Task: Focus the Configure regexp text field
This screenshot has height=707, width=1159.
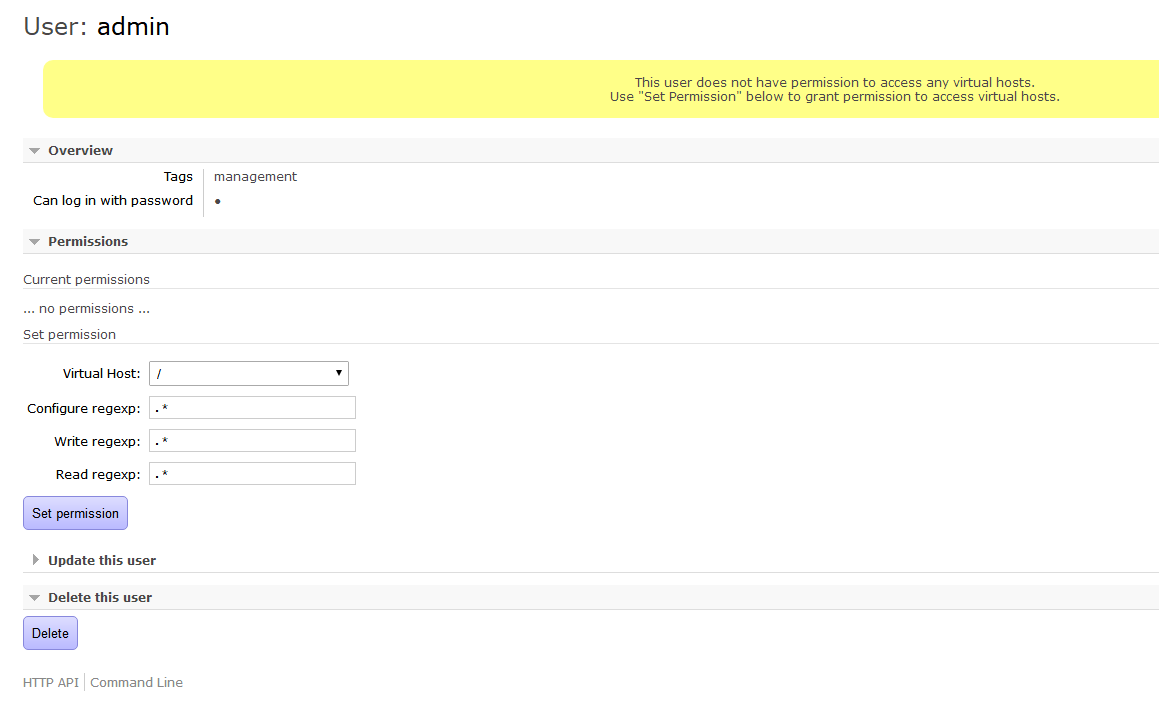Action: pyautogui.click(x=252, y=408)
